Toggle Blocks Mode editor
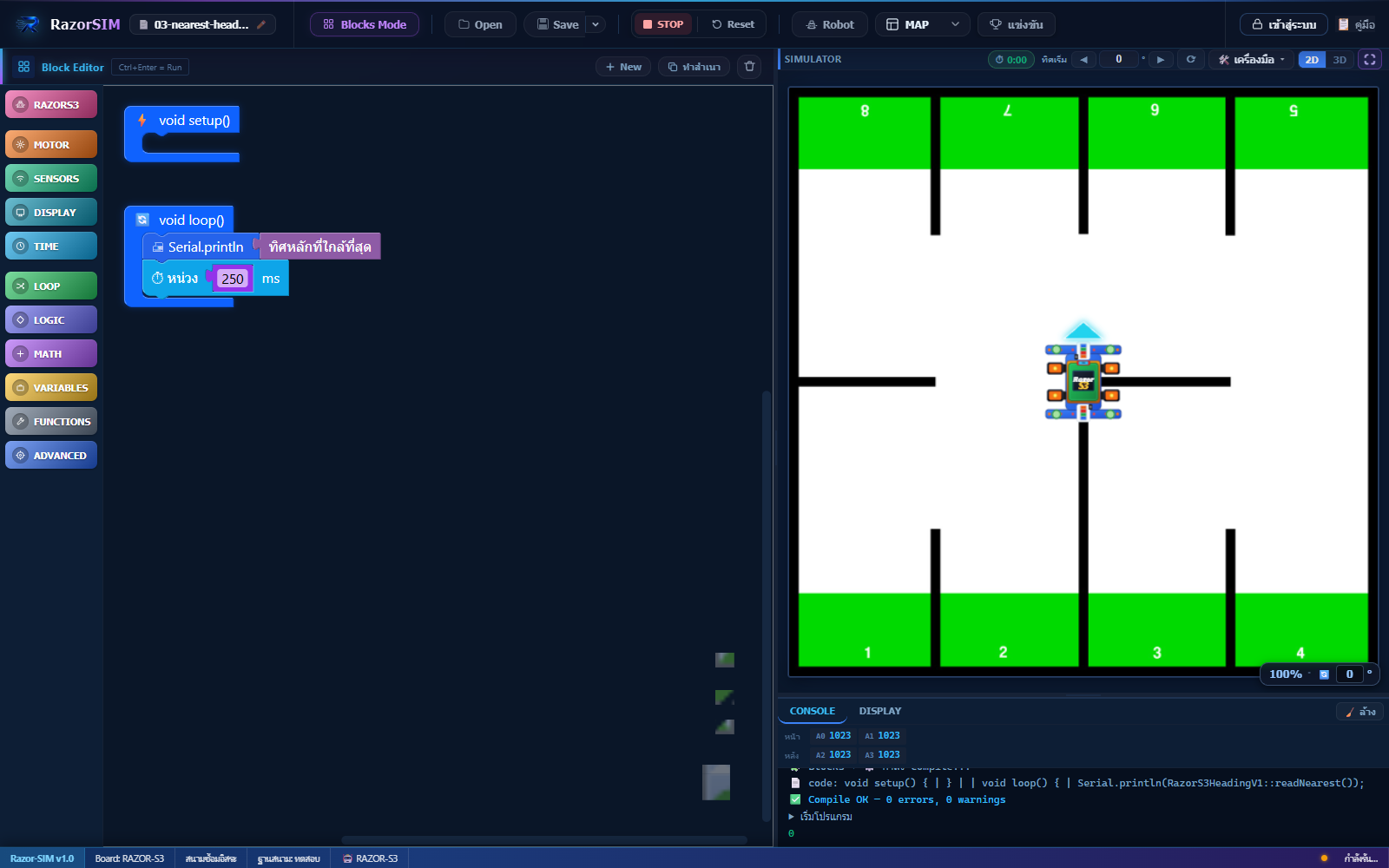This screenshot has width=1389, height=868. pos(365,24)
